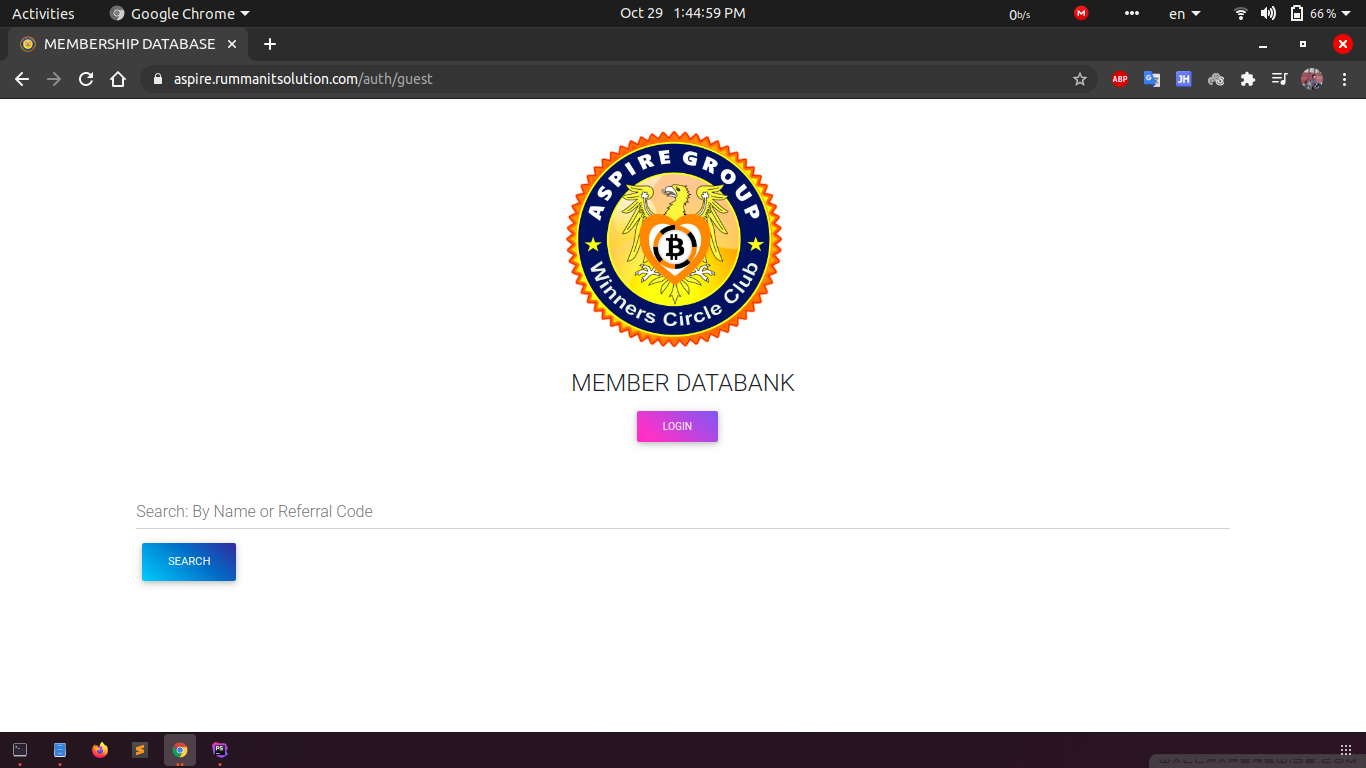Click the Aspire Group logo image
Screen dimensions: 1366x768
(674, 239)
